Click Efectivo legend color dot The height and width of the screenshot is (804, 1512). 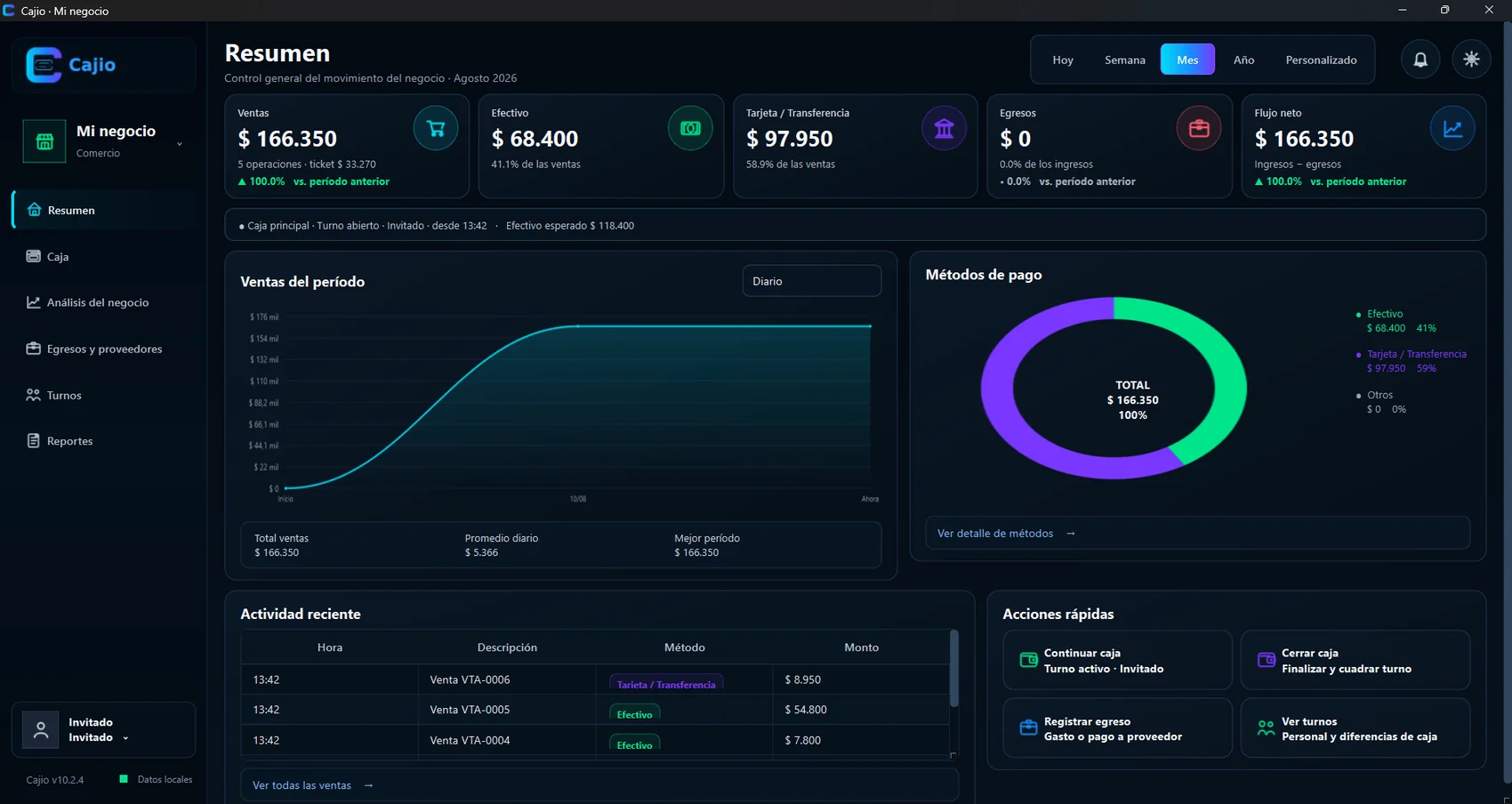1358,314
